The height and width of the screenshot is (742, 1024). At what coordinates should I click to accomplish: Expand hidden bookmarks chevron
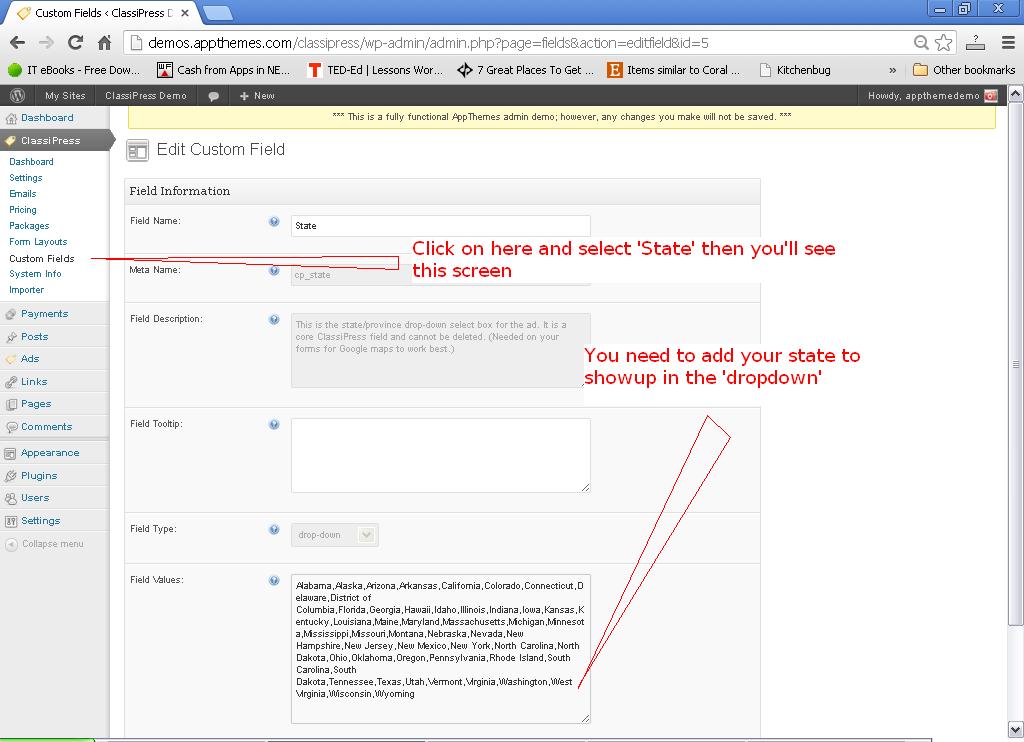coord(893,70)
